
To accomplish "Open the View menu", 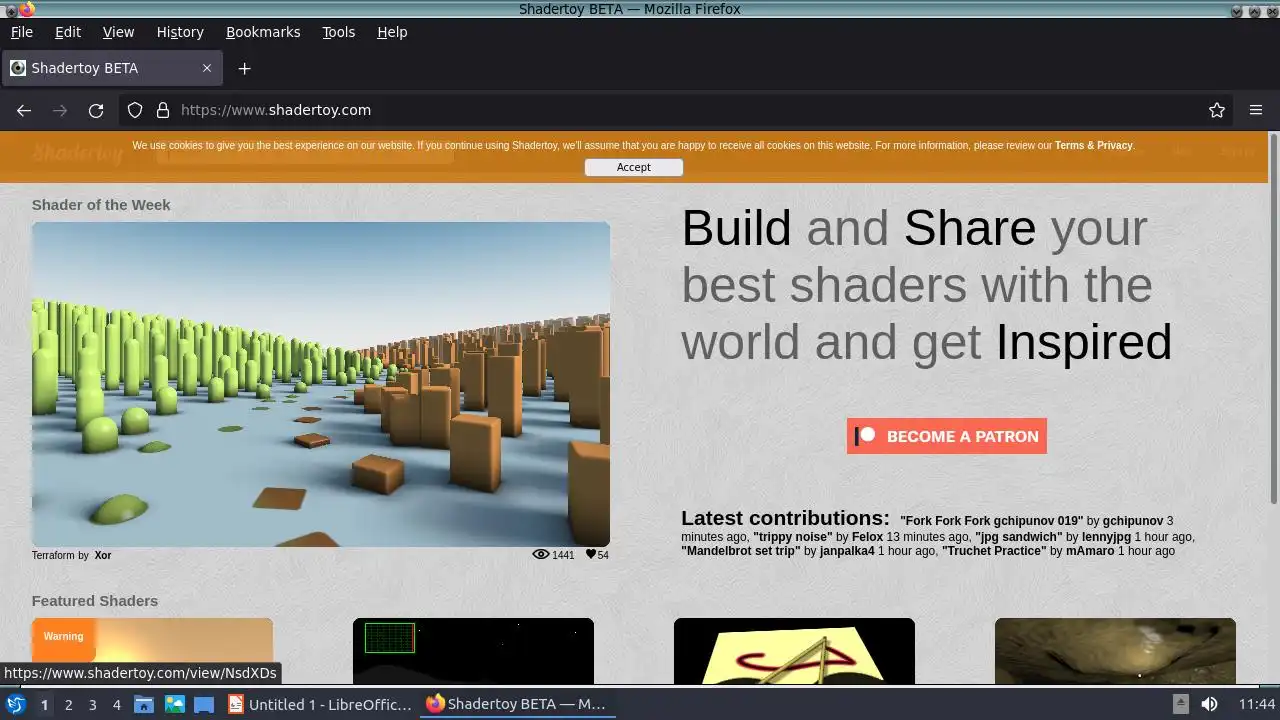I will pos(118,32).
